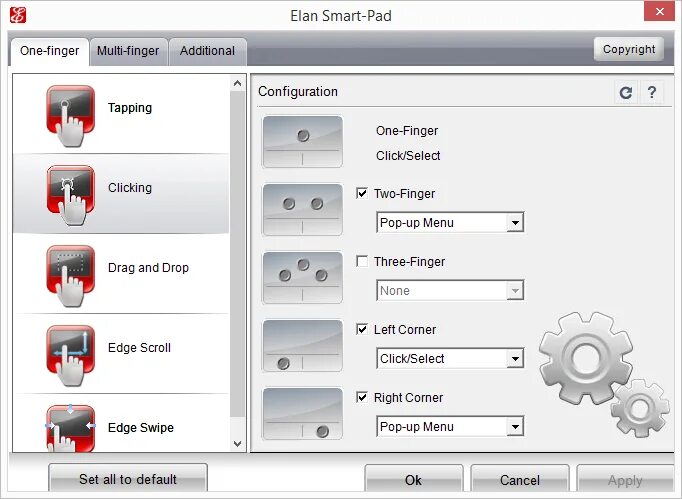Select the Tapping list label

(130, 107)
